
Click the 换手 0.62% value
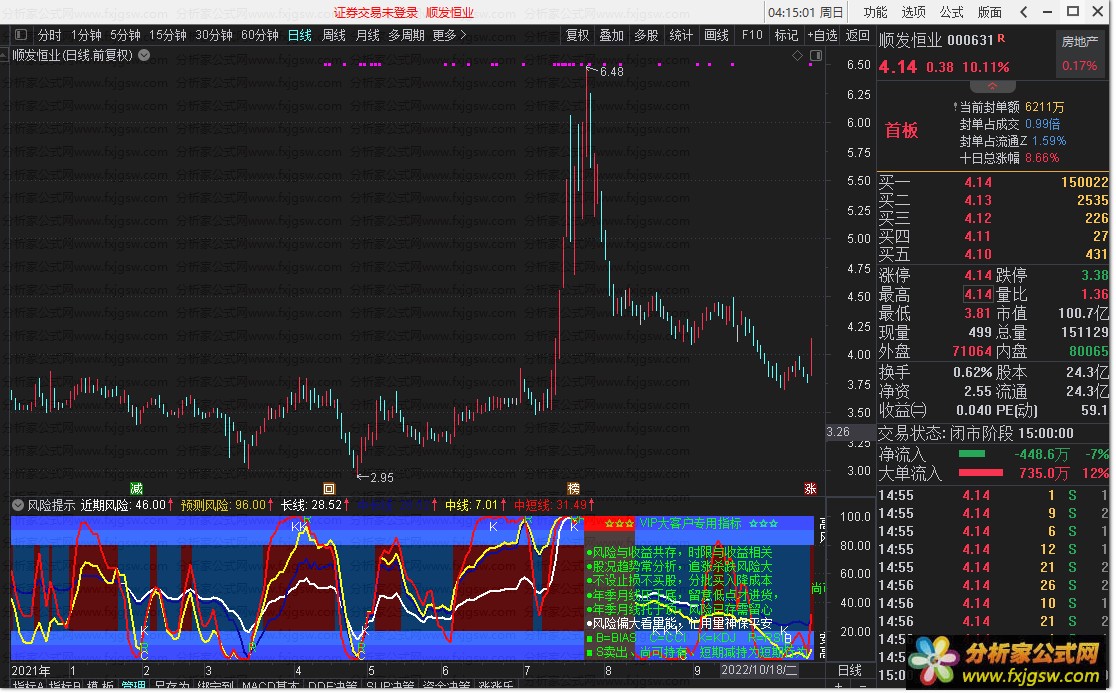(x=972, y=372)
